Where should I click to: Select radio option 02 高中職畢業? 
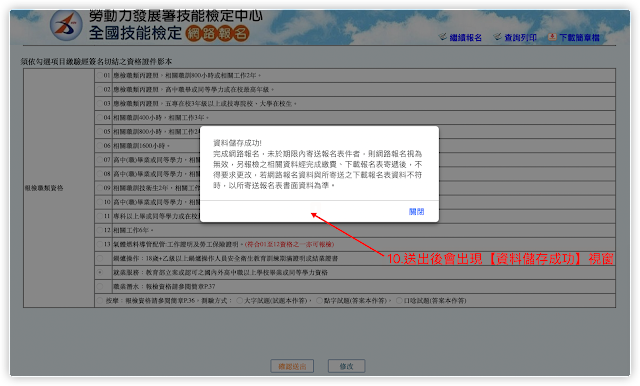[100, 89]
